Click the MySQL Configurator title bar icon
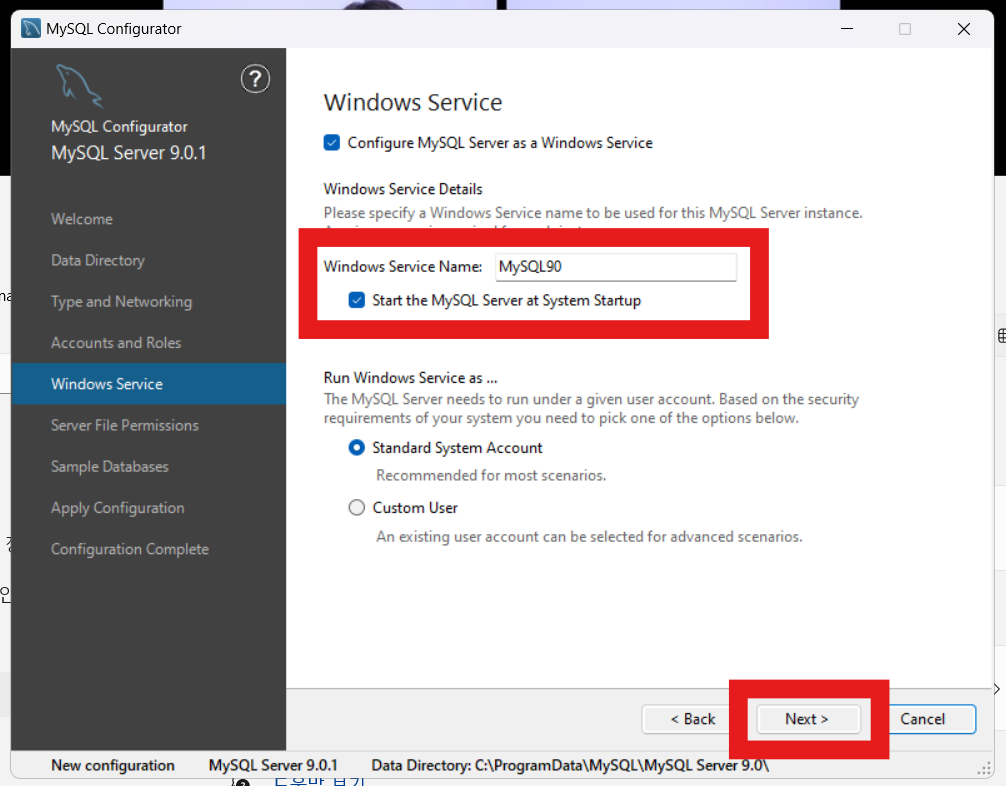Image resolution: width=1006 pixels, height=786 pixels. (x=31, y=29)
